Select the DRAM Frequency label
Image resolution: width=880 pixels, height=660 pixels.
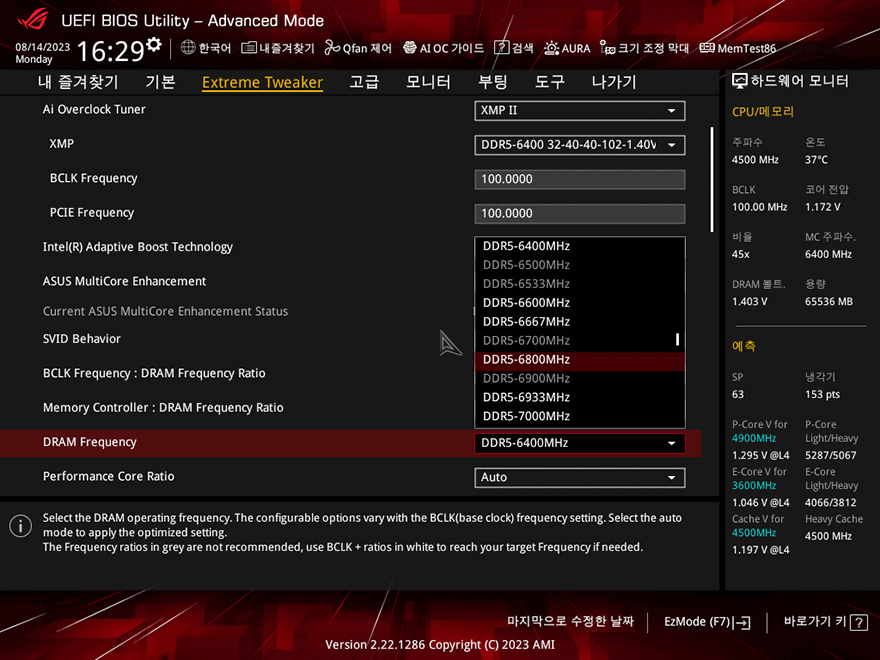[x=90, y=442]
